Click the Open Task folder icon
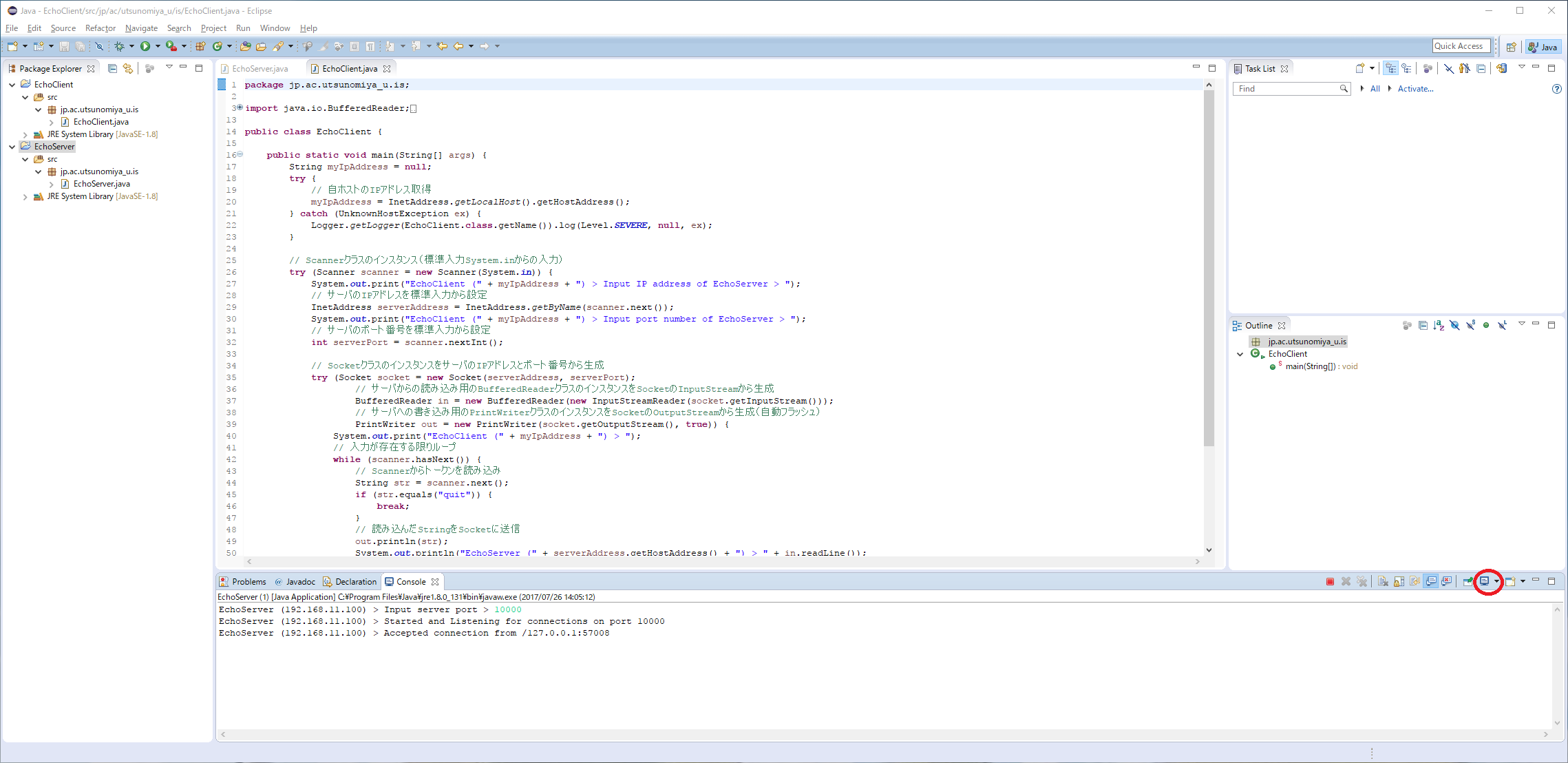This screenshot has width=1568, height=763. click(x=261, y=46)
